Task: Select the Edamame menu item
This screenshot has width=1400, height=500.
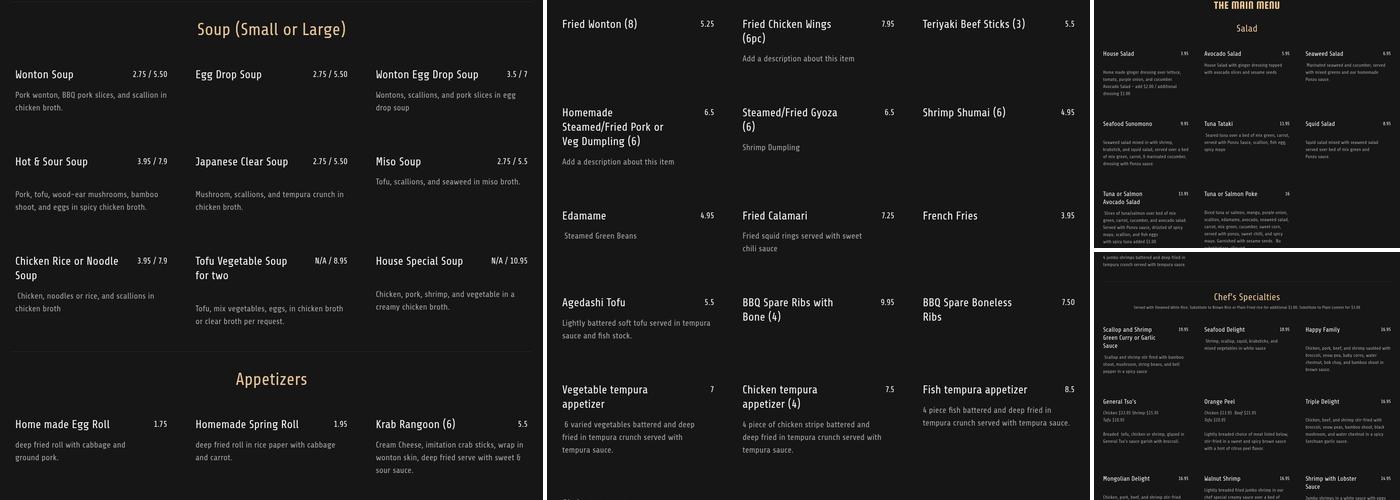Action: pos(584,216)
